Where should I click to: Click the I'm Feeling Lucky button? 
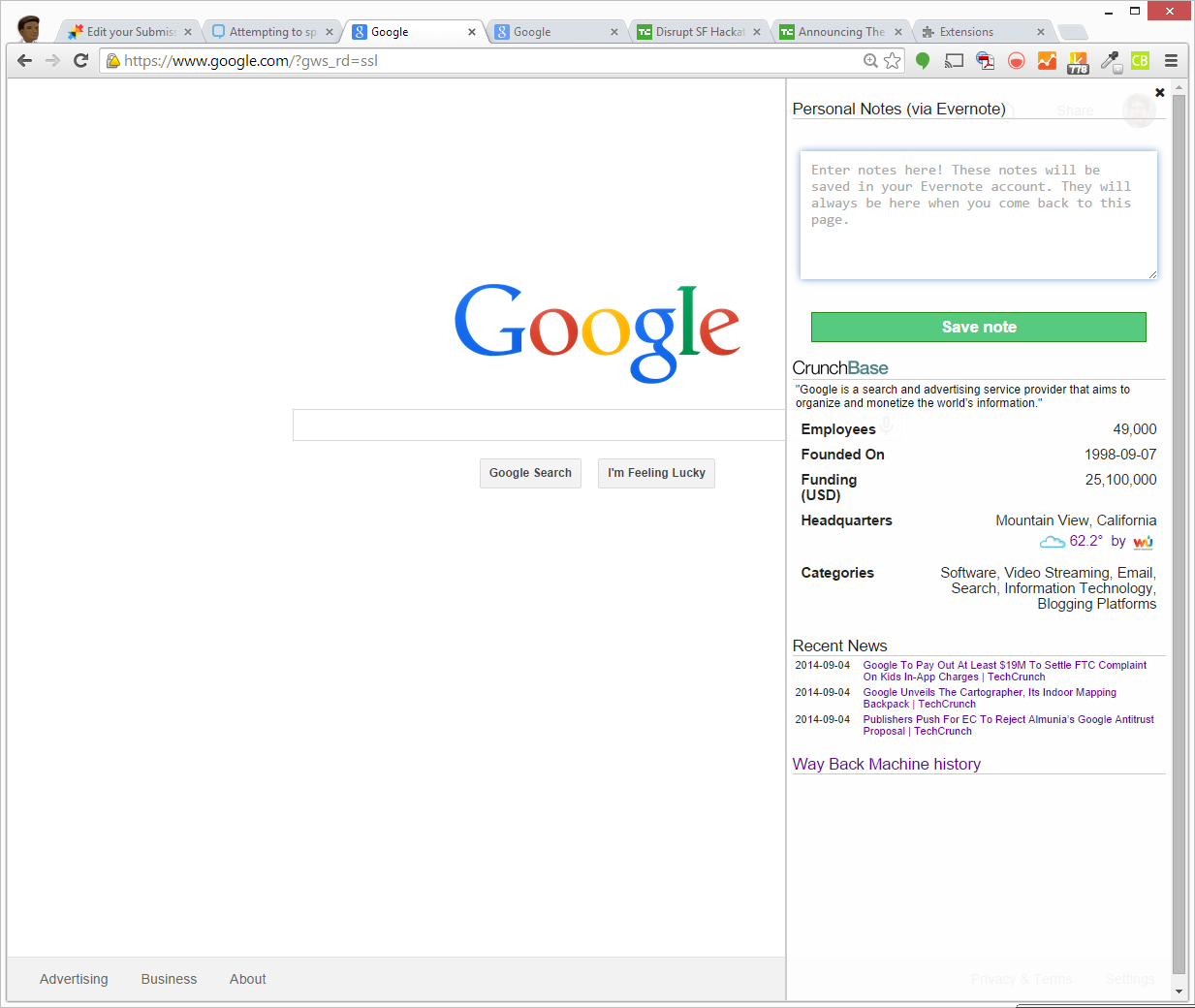pyautogui.click(x=656, y=473)
